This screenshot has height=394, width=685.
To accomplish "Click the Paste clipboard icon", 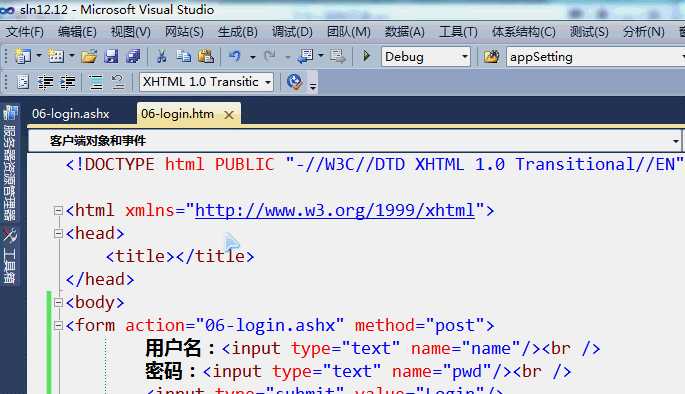I will 206,56.
